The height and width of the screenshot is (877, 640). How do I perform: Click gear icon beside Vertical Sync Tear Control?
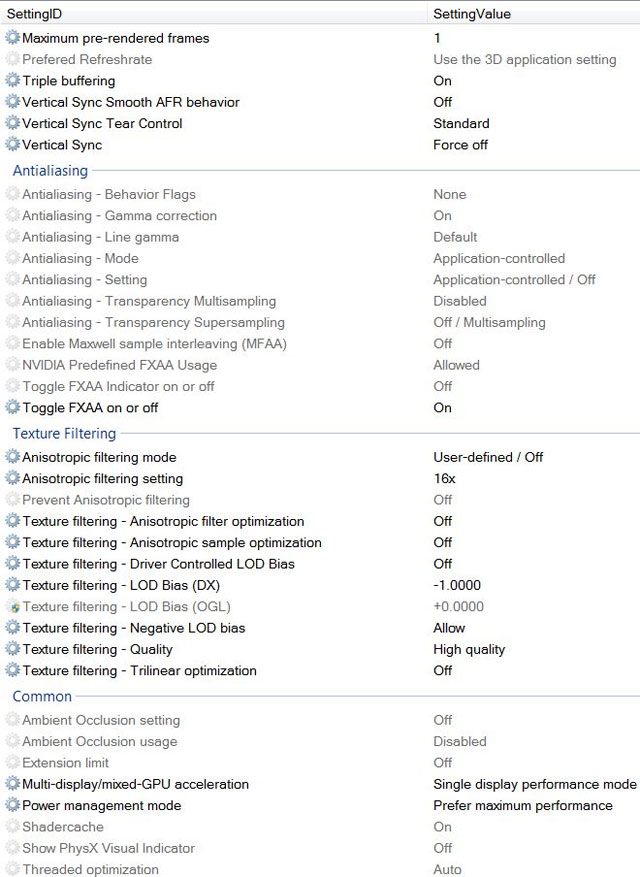(x=13, y=124)
